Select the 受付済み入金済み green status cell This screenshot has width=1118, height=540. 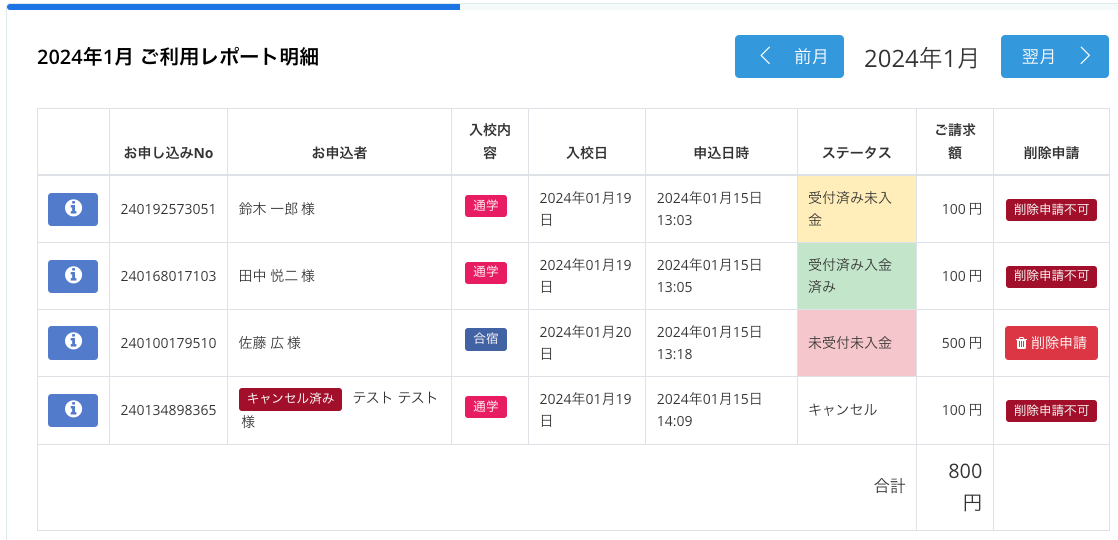[x=856, y=276]
